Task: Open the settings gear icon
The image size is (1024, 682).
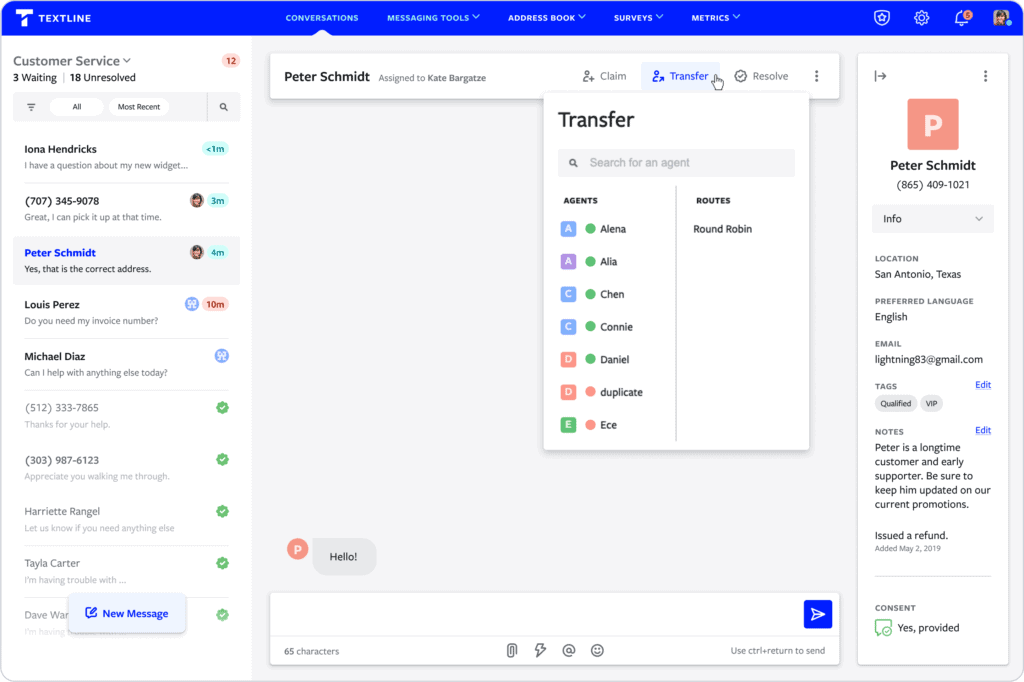Action: tap(921, 17)
